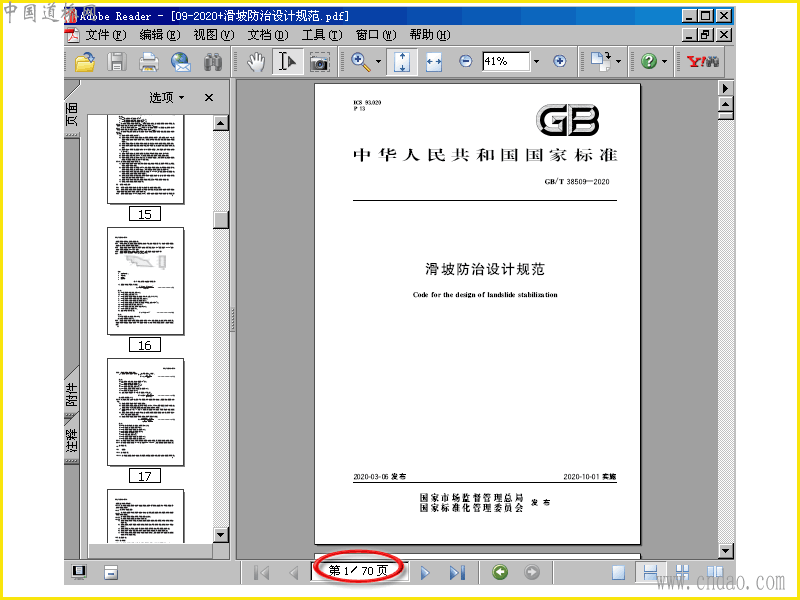This screenshot has height=600, width=800.
Task: Open the 文档(D) menu
Action: pyautogui.click(x=268, y=35)
